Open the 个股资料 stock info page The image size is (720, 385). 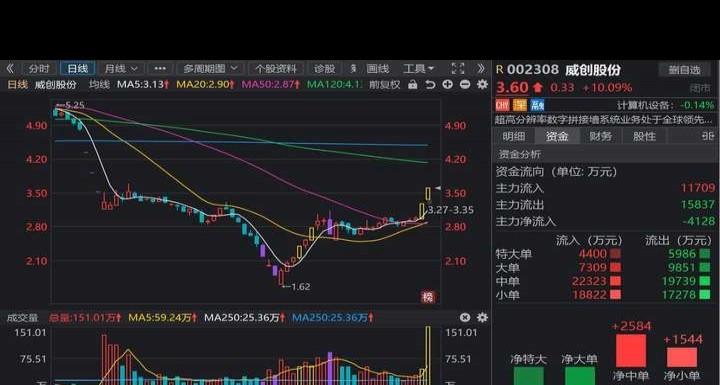276,69
